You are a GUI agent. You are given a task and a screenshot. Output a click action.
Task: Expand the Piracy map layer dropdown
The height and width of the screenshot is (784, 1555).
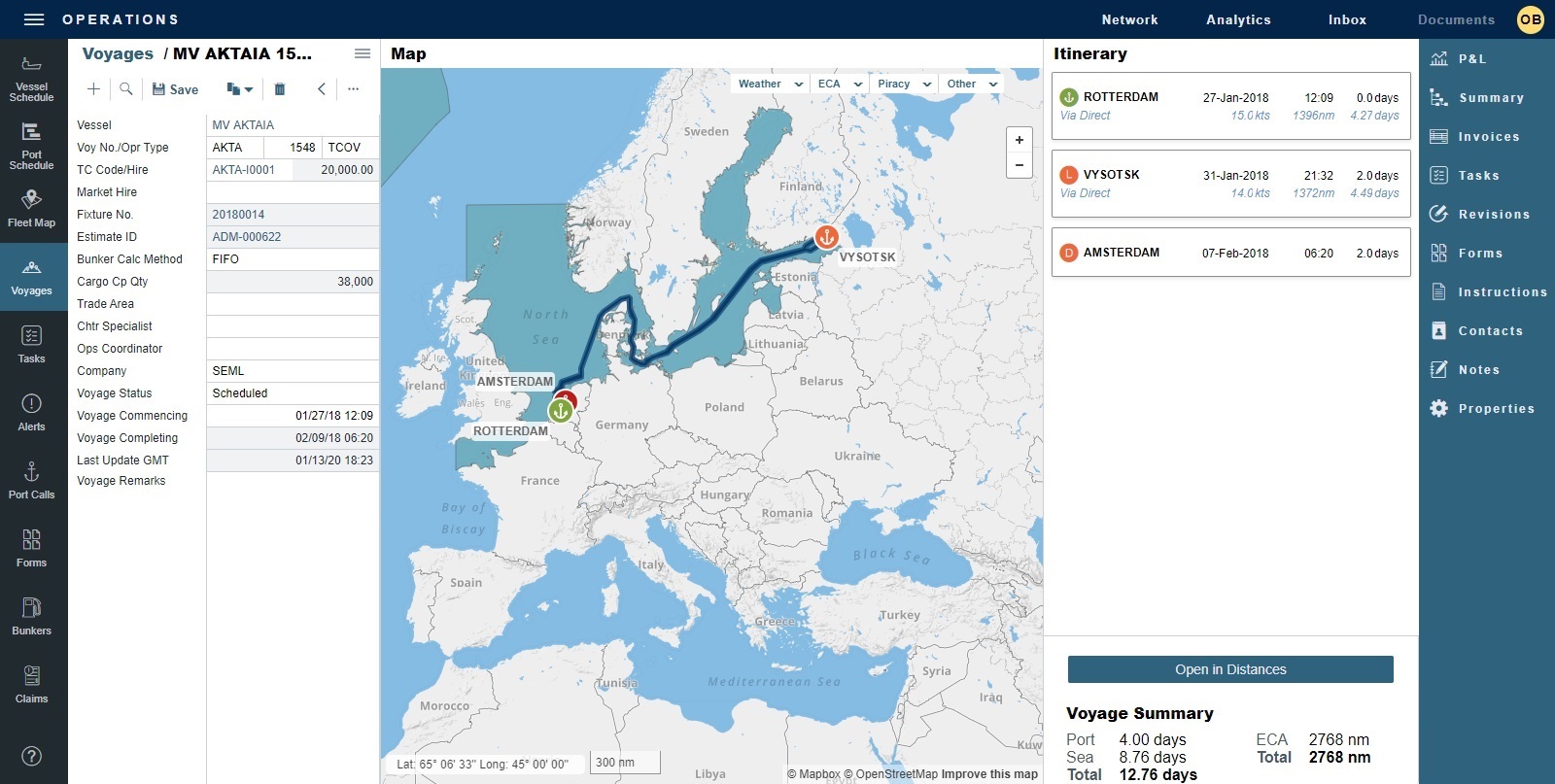click(904, 85)
